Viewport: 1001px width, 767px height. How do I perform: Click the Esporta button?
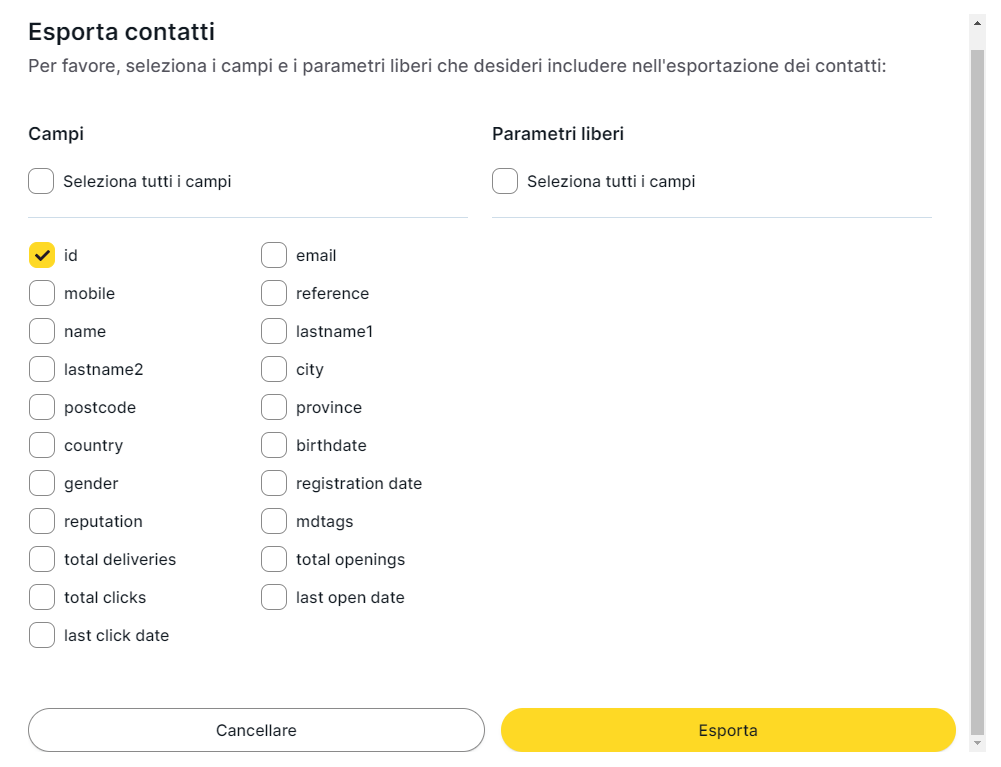(728, 730)
